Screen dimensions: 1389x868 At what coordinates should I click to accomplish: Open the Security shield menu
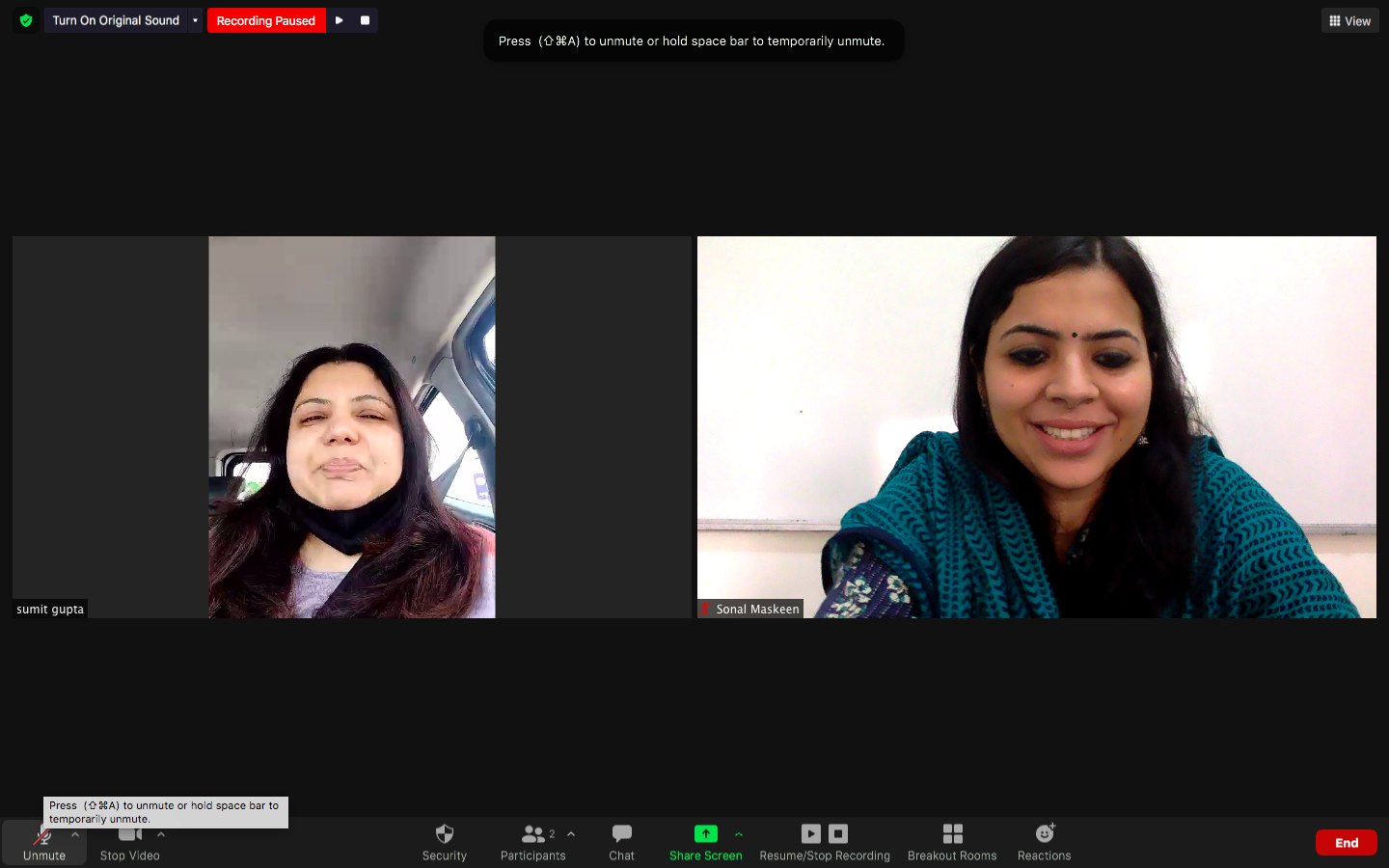point(445,842)
